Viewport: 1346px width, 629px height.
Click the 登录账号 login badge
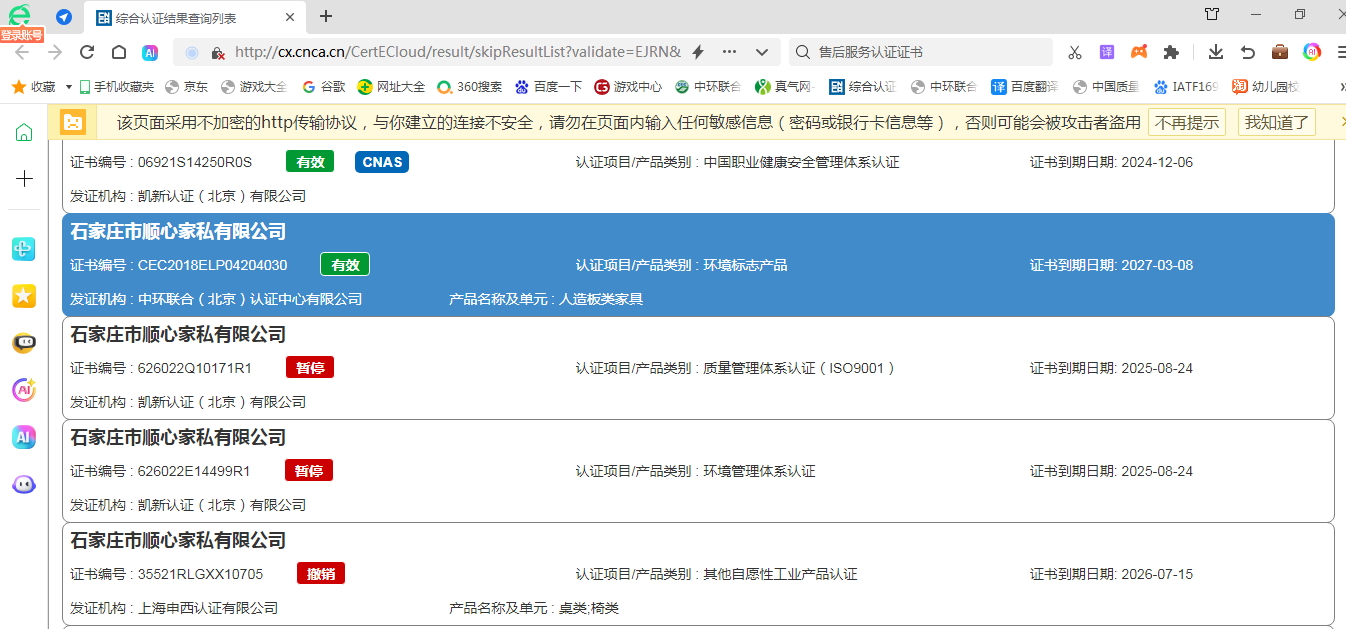click(22, 34)
